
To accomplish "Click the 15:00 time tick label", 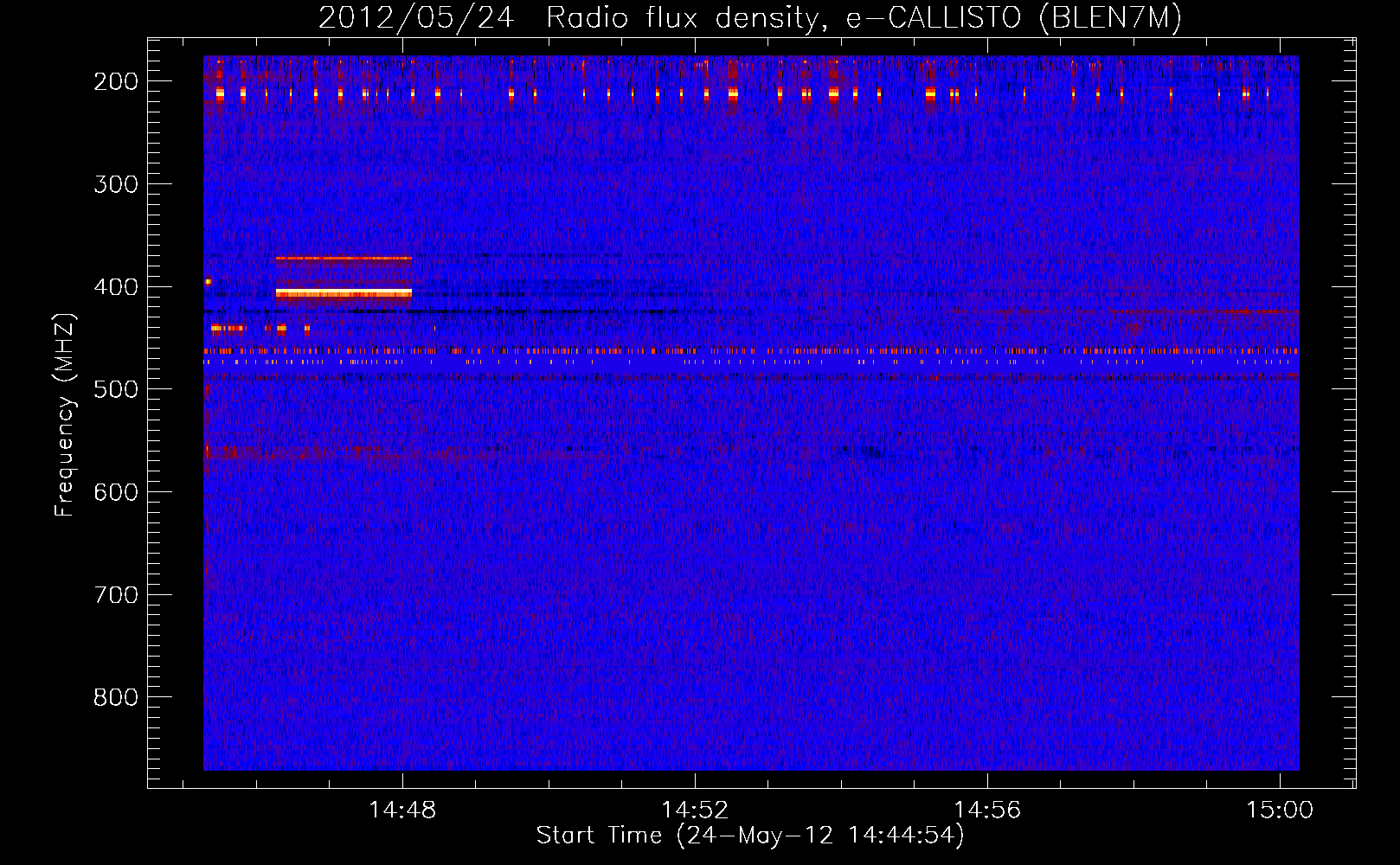I will pyautogui.click(x=1280, y=810).
